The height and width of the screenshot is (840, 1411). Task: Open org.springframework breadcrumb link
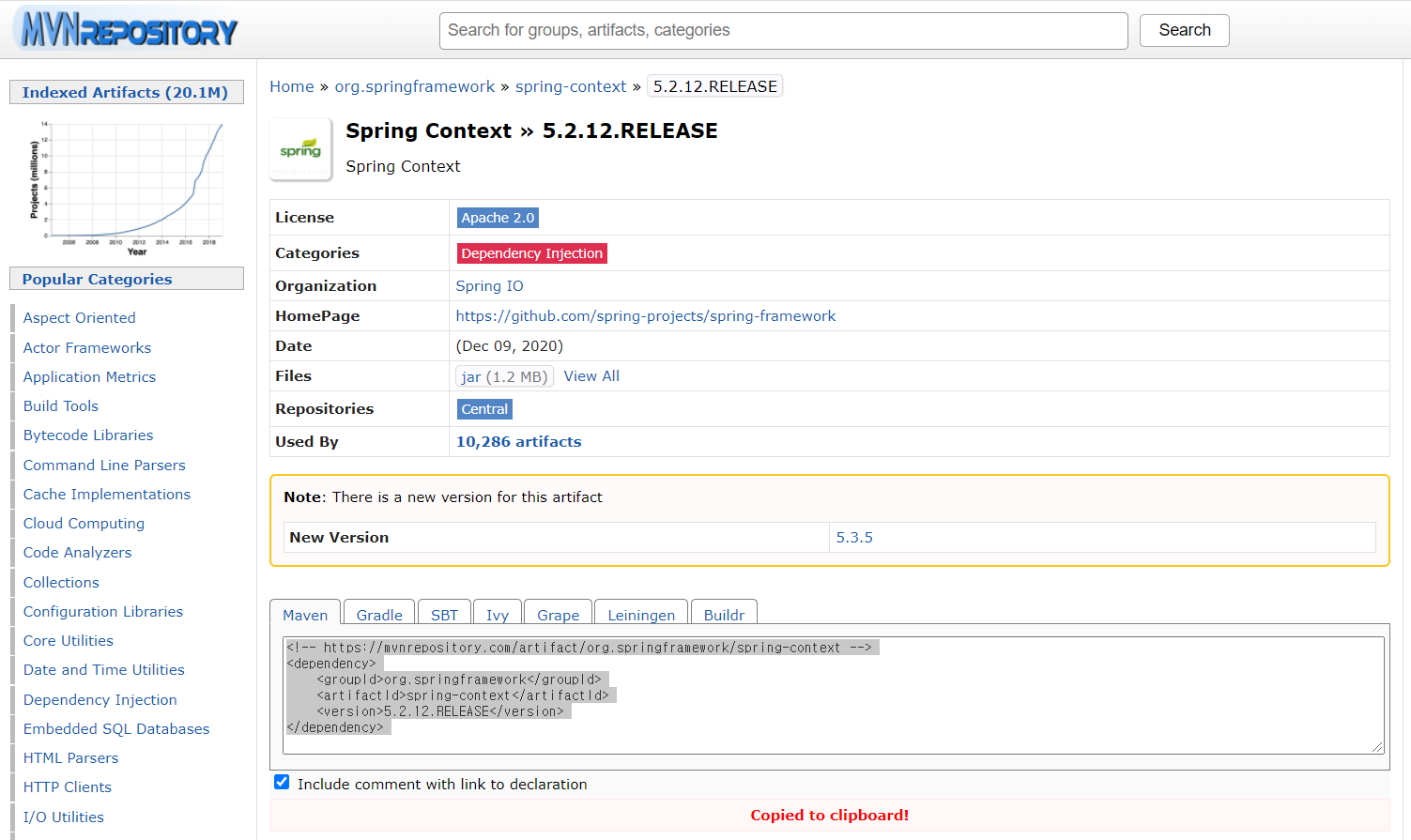click(x=415, y=86)
